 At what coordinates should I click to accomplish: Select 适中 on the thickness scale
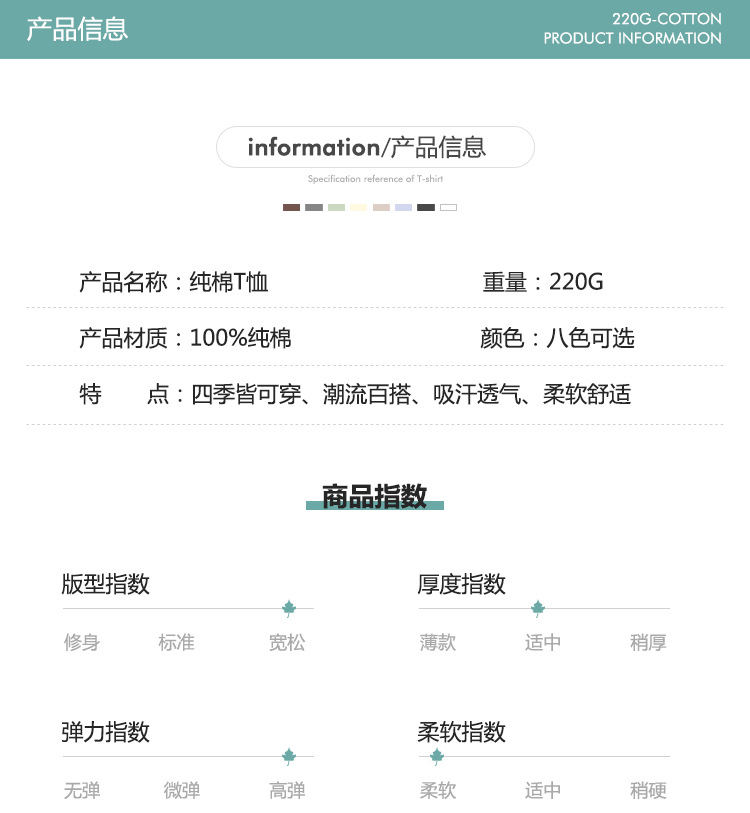click(543, 642)
